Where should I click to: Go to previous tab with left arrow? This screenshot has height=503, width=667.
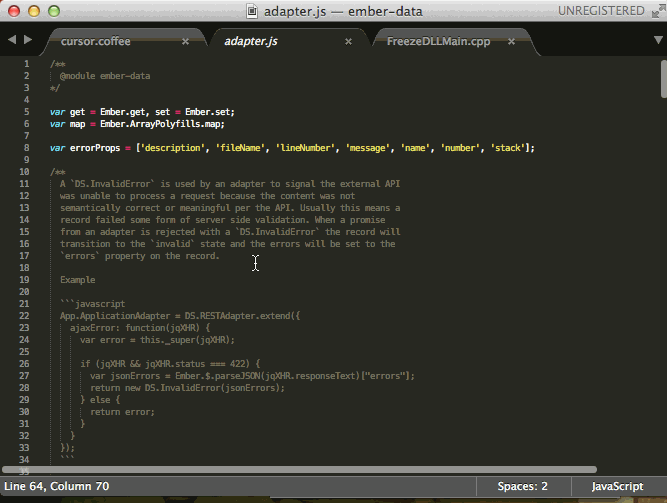(x=12, y=40)
